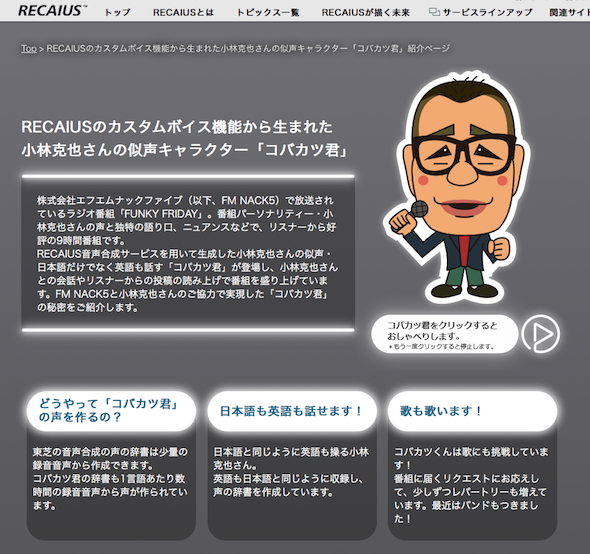Click the circular play button icon
Viewport: 590px width, 554px height.
[x=540, y=334]
